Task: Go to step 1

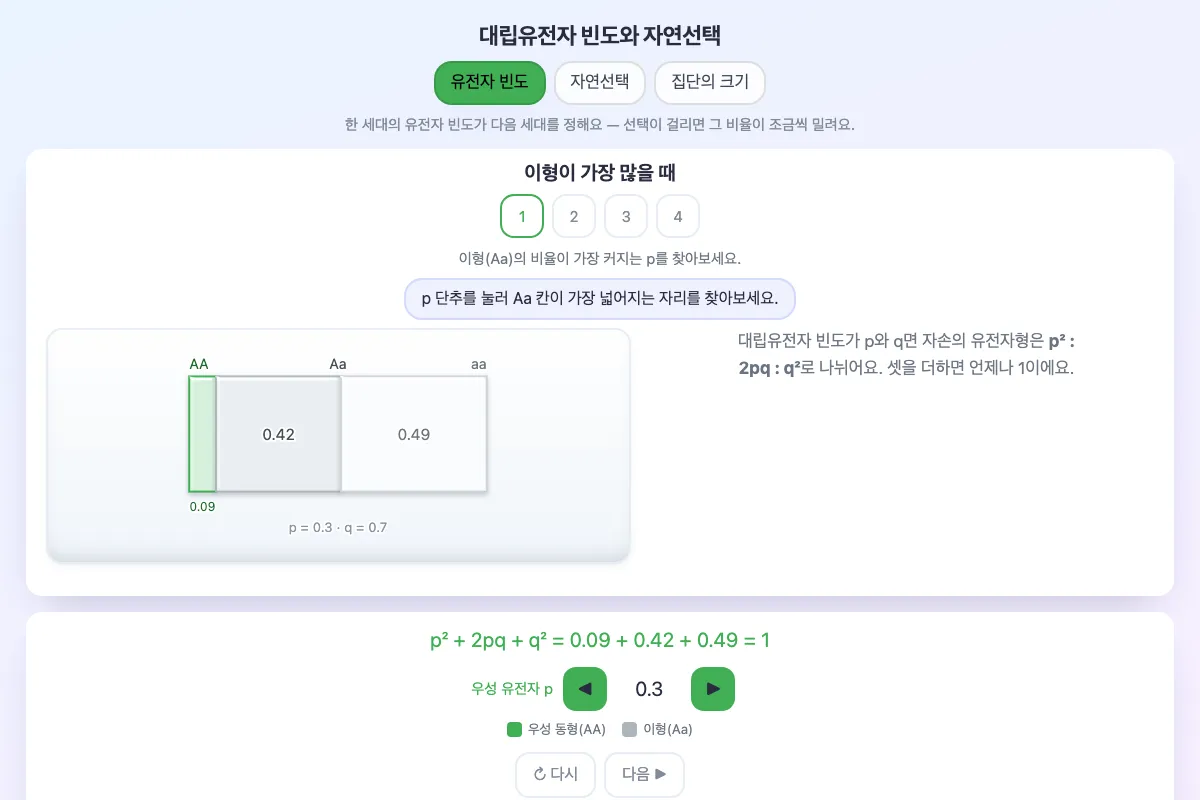Action: pos(522,216)
